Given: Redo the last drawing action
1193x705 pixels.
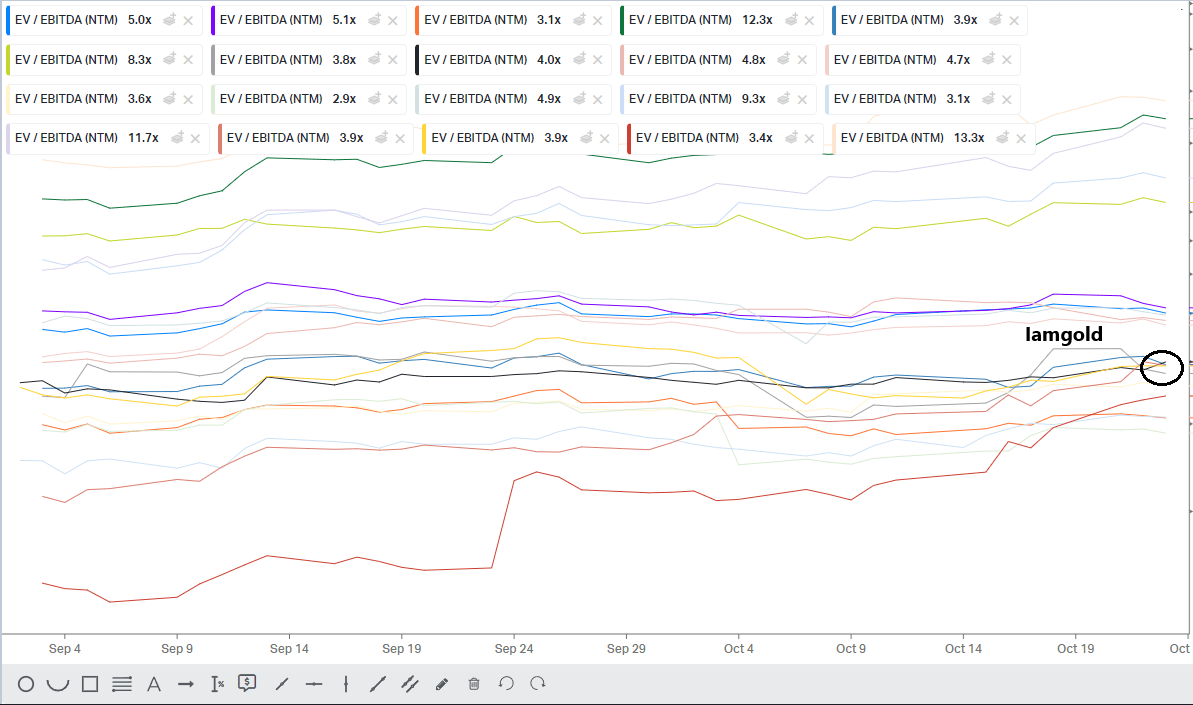Looking at the screenshot, I should 538,684.
